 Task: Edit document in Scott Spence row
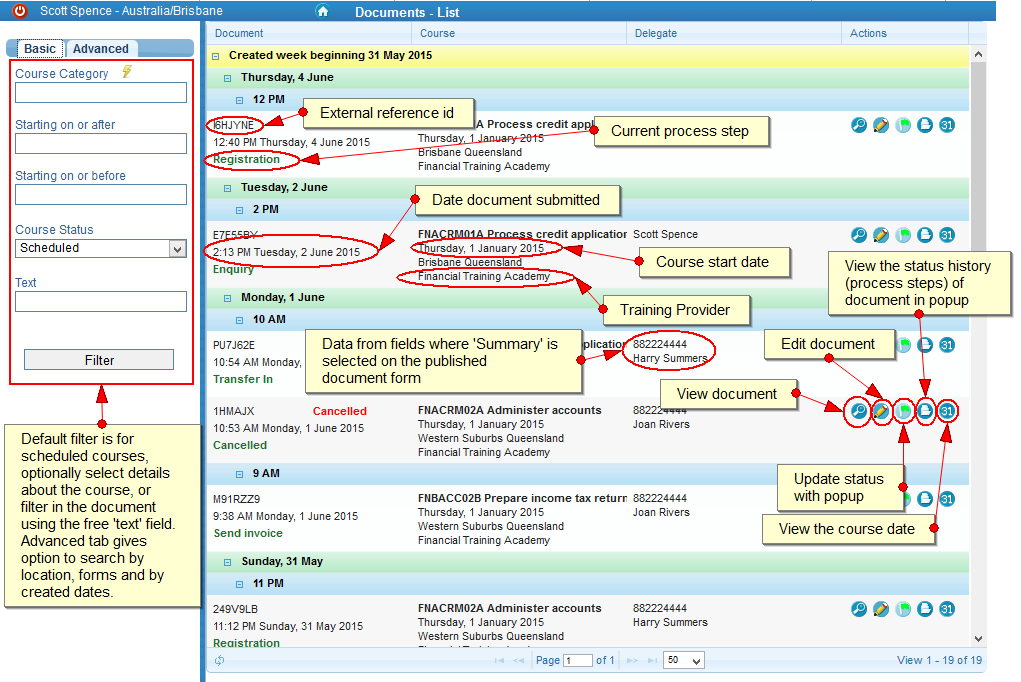click(x=881, y=235)
